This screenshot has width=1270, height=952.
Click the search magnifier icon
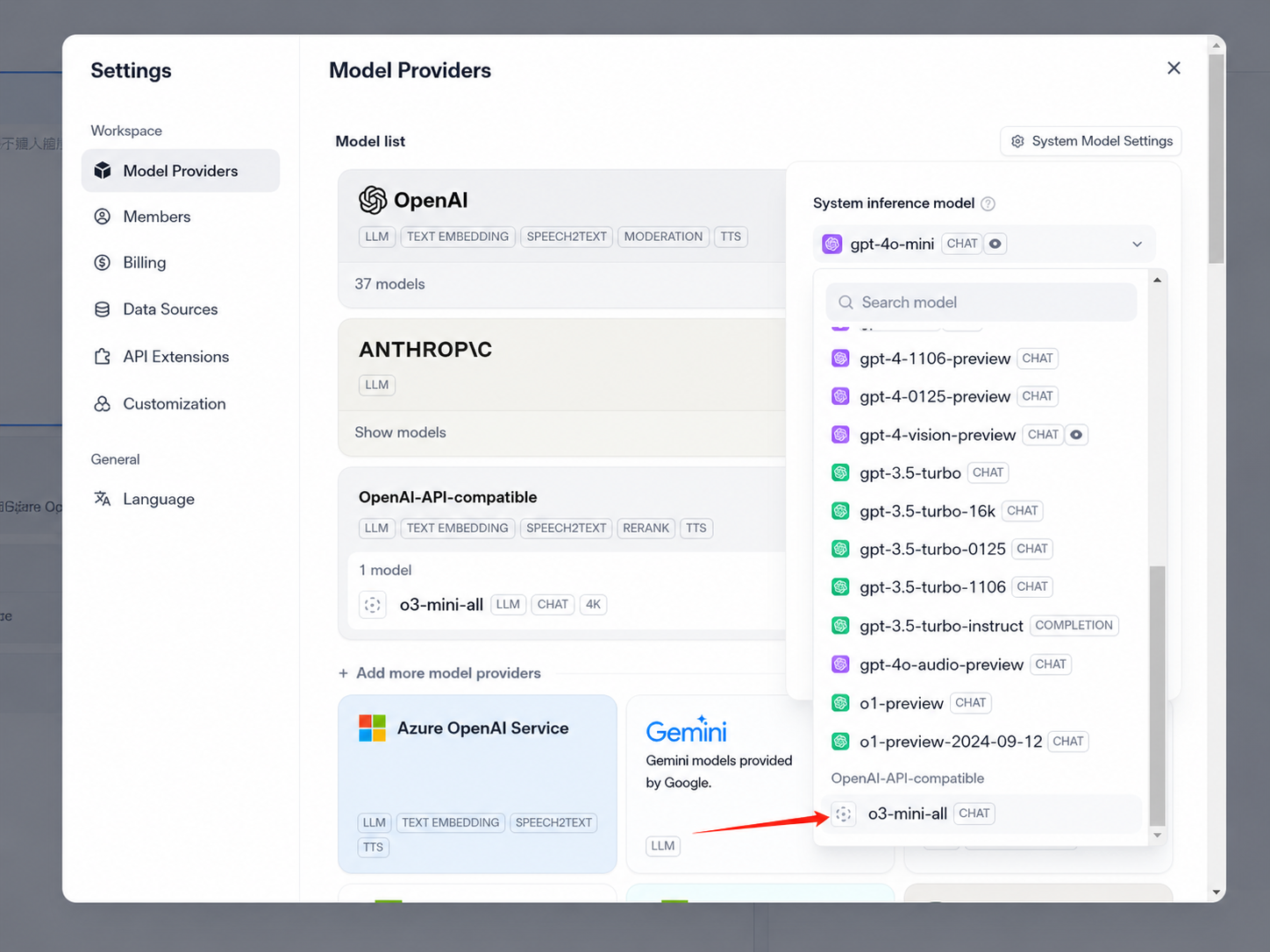click(x=845, y=302)
